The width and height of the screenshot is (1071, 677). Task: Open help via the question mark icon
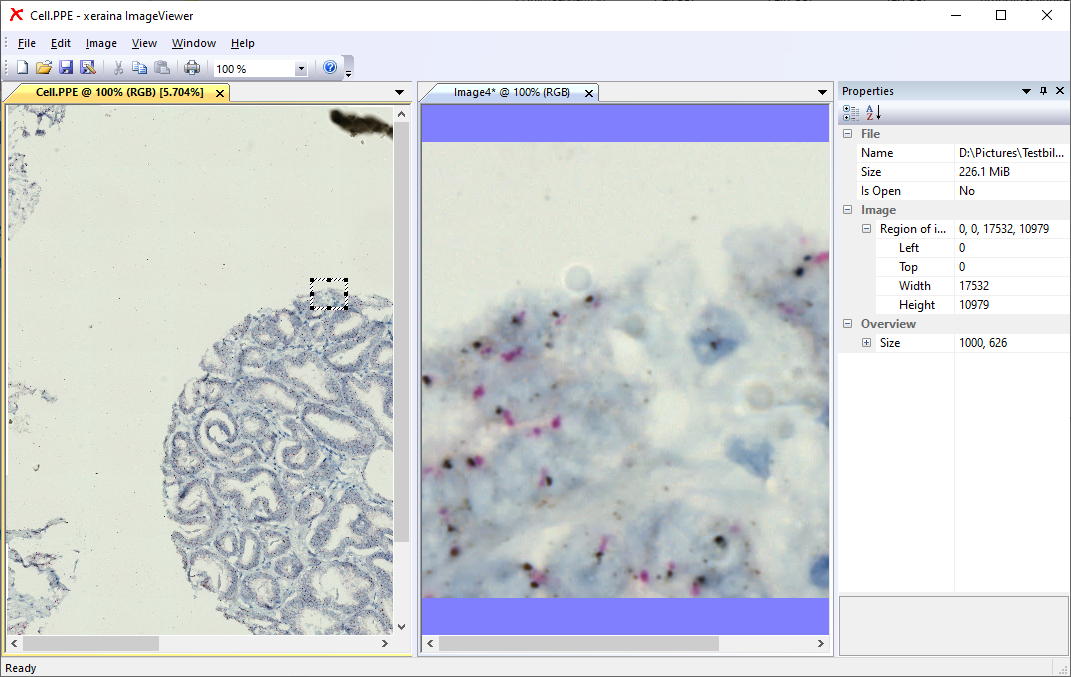coord(330,68)
